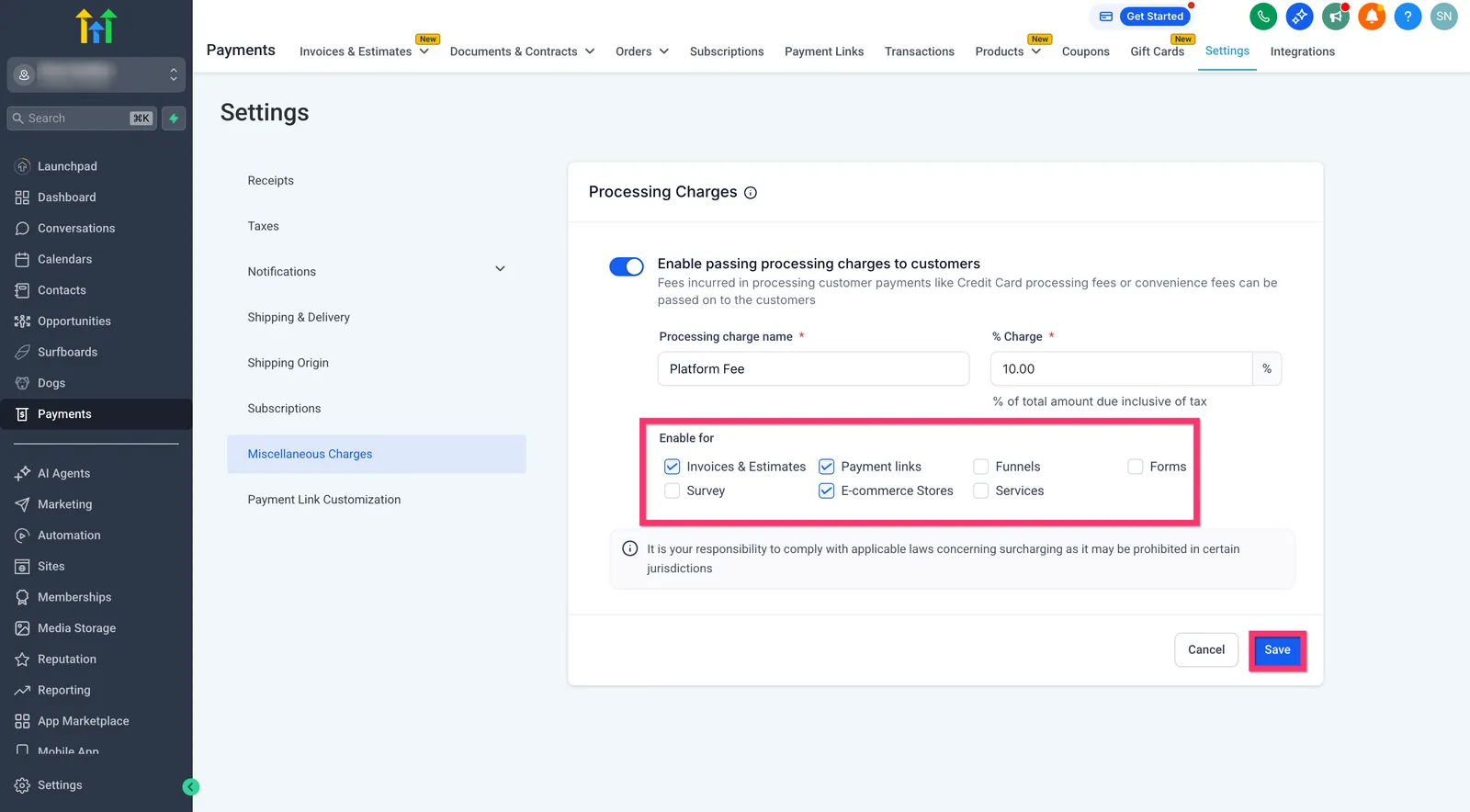Click the Surfboards sidebar icon

(x=23, y=352)
